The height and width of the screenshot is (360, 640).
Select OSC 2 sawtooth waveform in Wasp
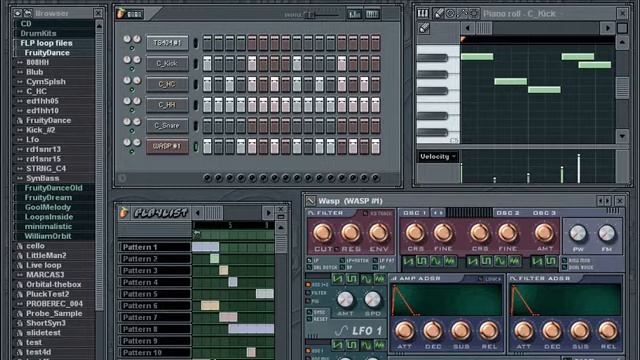[x=473, y=261]
